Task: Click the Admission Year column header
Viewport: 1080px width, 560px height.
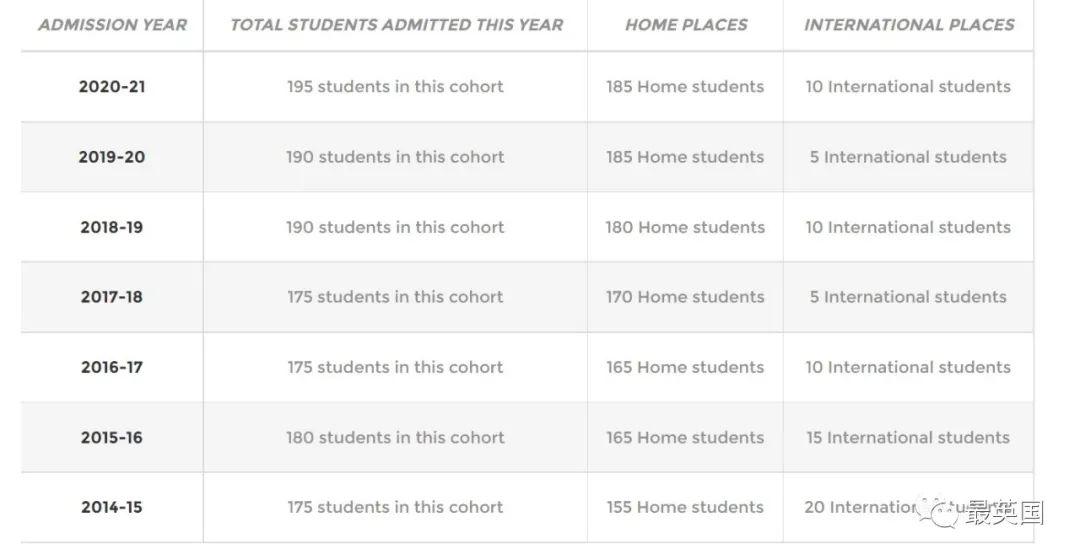Action: click(112, 25)
